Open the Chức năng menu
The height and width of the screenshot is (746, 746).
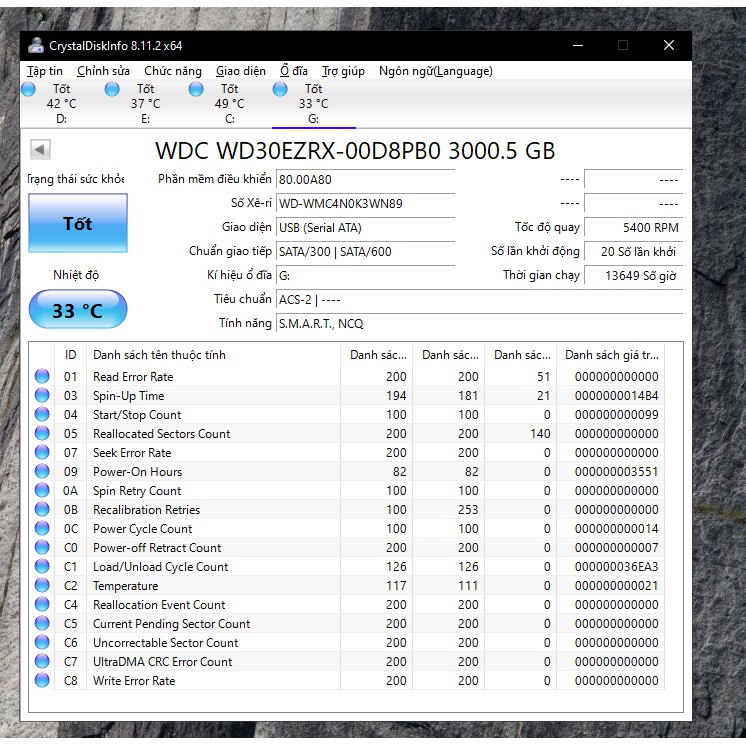[173, 71]
